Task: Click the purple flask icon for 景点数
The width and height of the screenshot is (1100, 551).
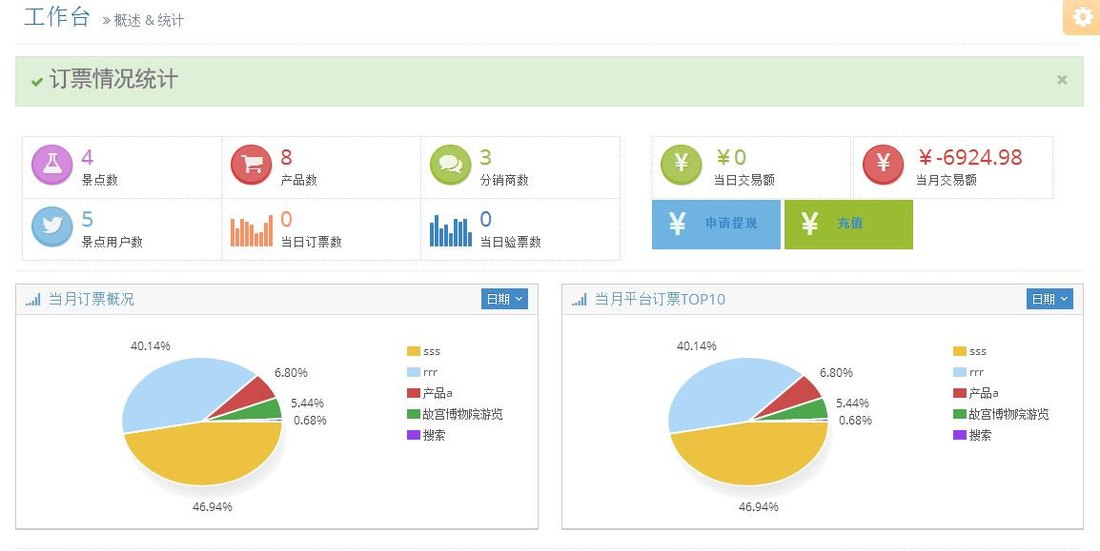Action: tap(52, 165)
